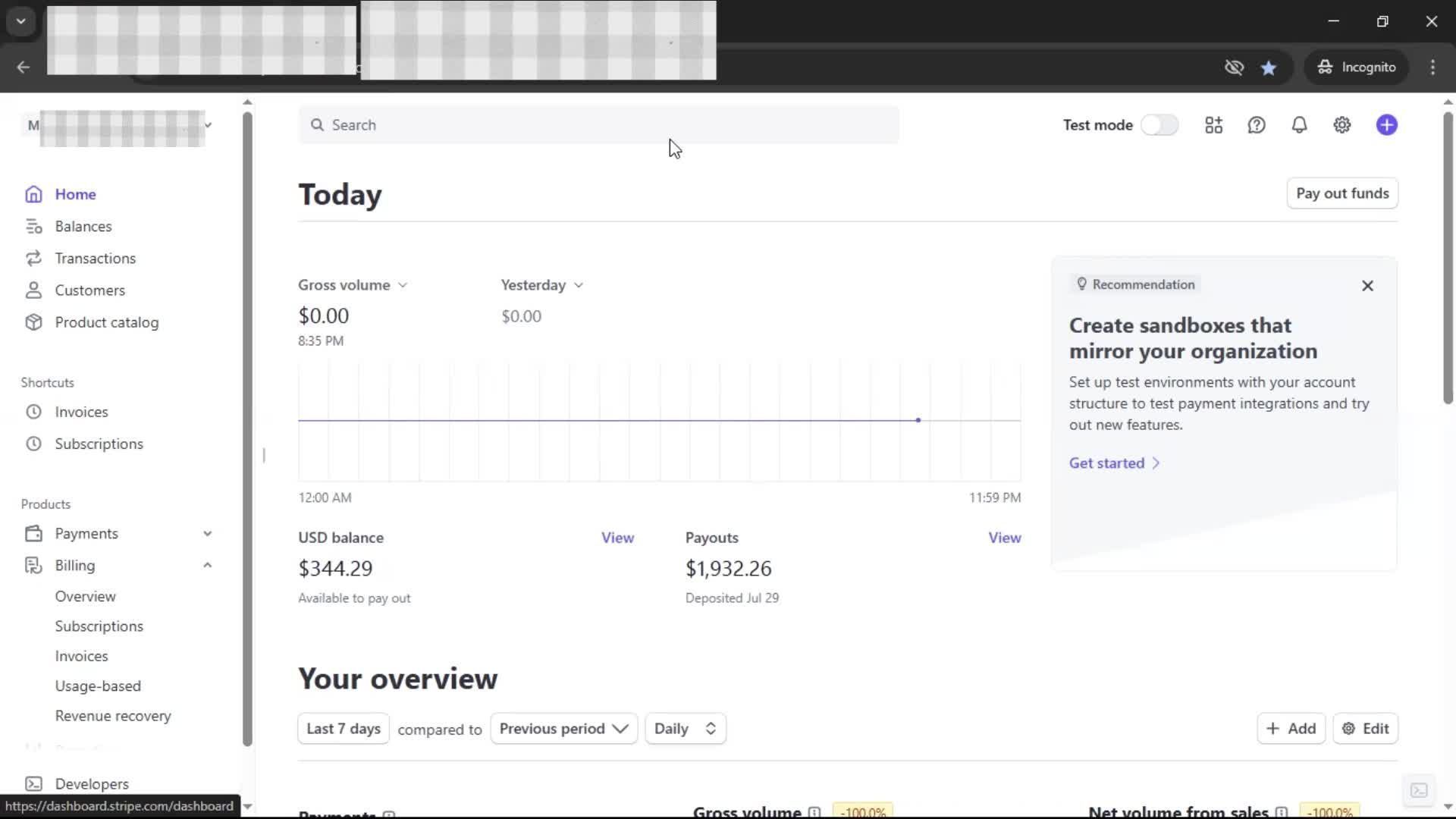The image size is (1456, 819).
Task: Click the Product catalog box icon
Action: pos(33,322)
